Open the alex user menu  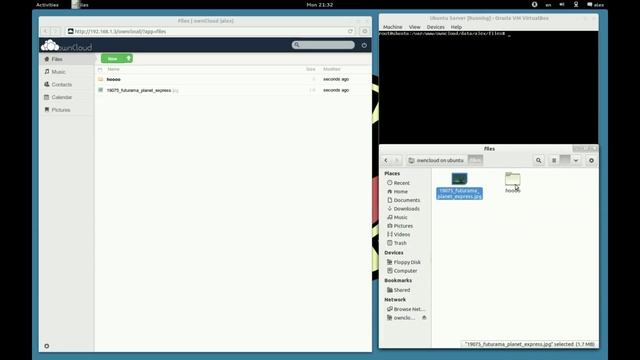tap(596, 5)
